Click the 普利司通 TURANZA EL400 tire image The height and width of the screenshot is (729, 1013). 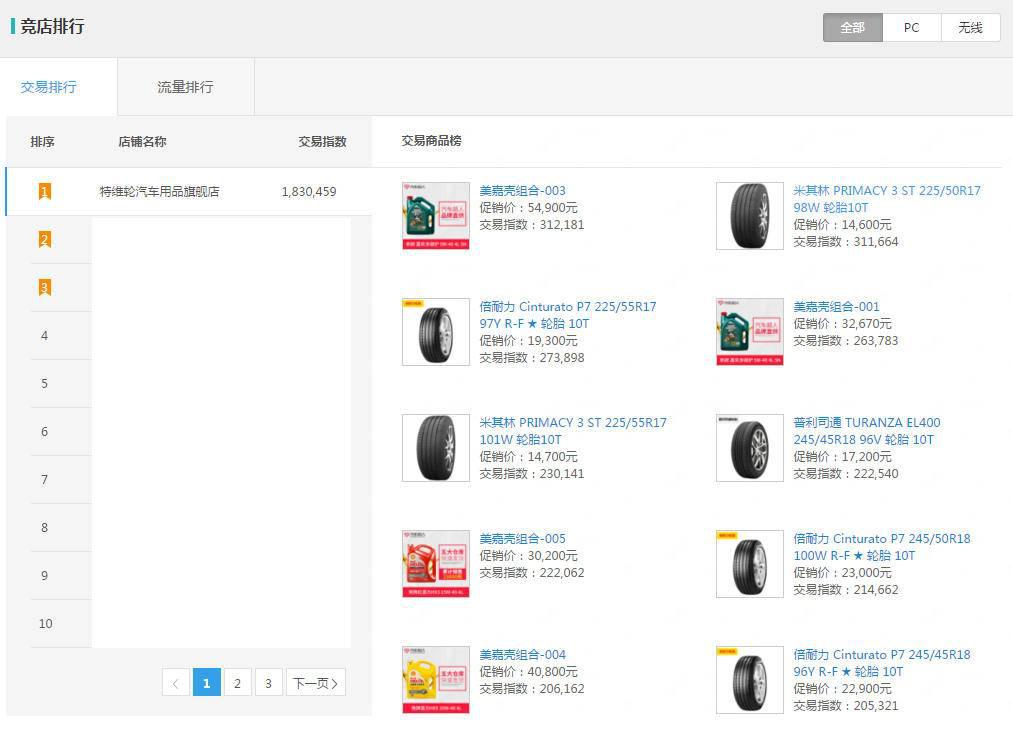750,448
